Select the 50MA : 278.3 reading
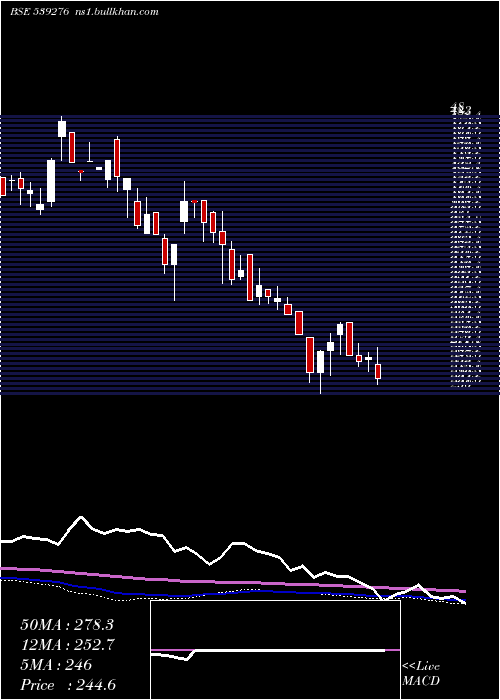The image size is (500, 700). 67,625
